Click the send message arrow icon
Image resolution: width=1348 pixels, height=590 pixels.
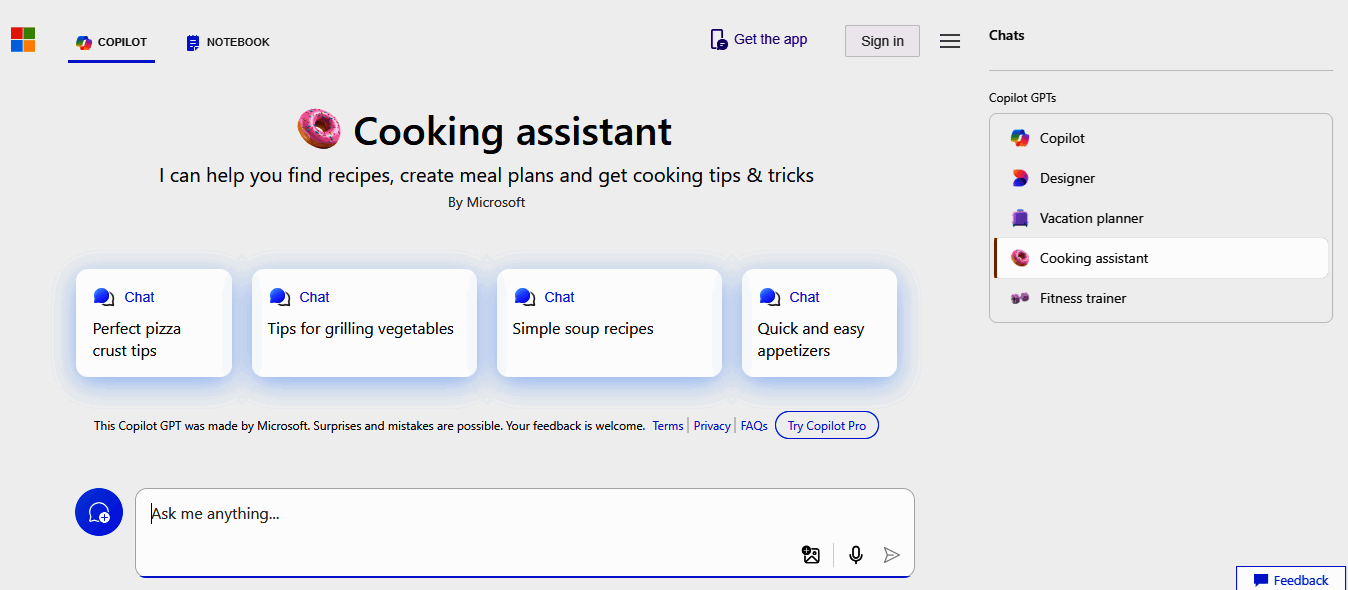[892, 555]
